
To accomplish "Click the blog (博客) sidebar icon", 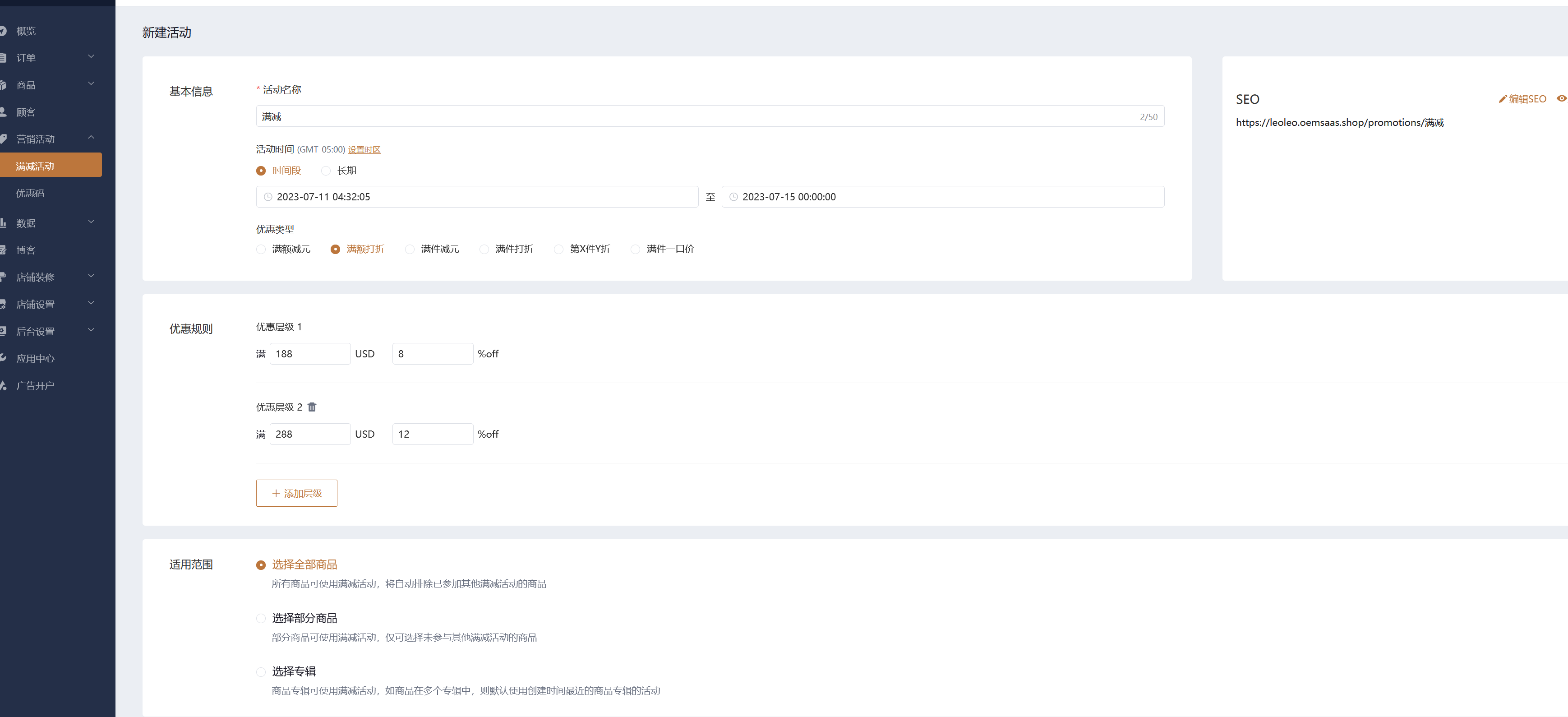I will pos(2,250).
